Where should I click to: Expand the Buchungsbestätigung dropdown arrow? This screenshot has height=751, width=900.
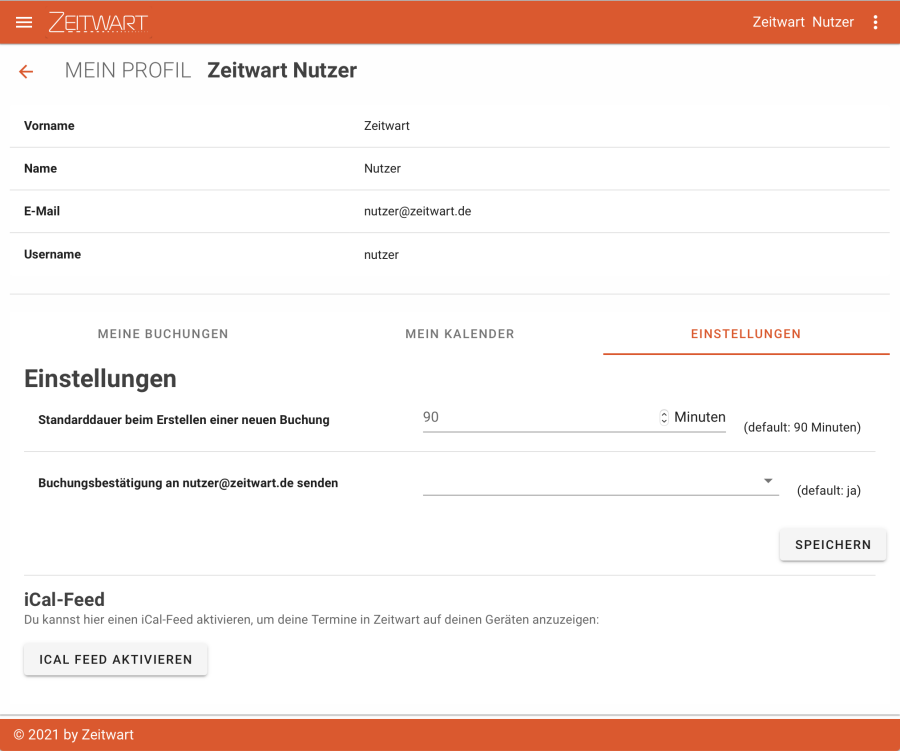[768, 481]
